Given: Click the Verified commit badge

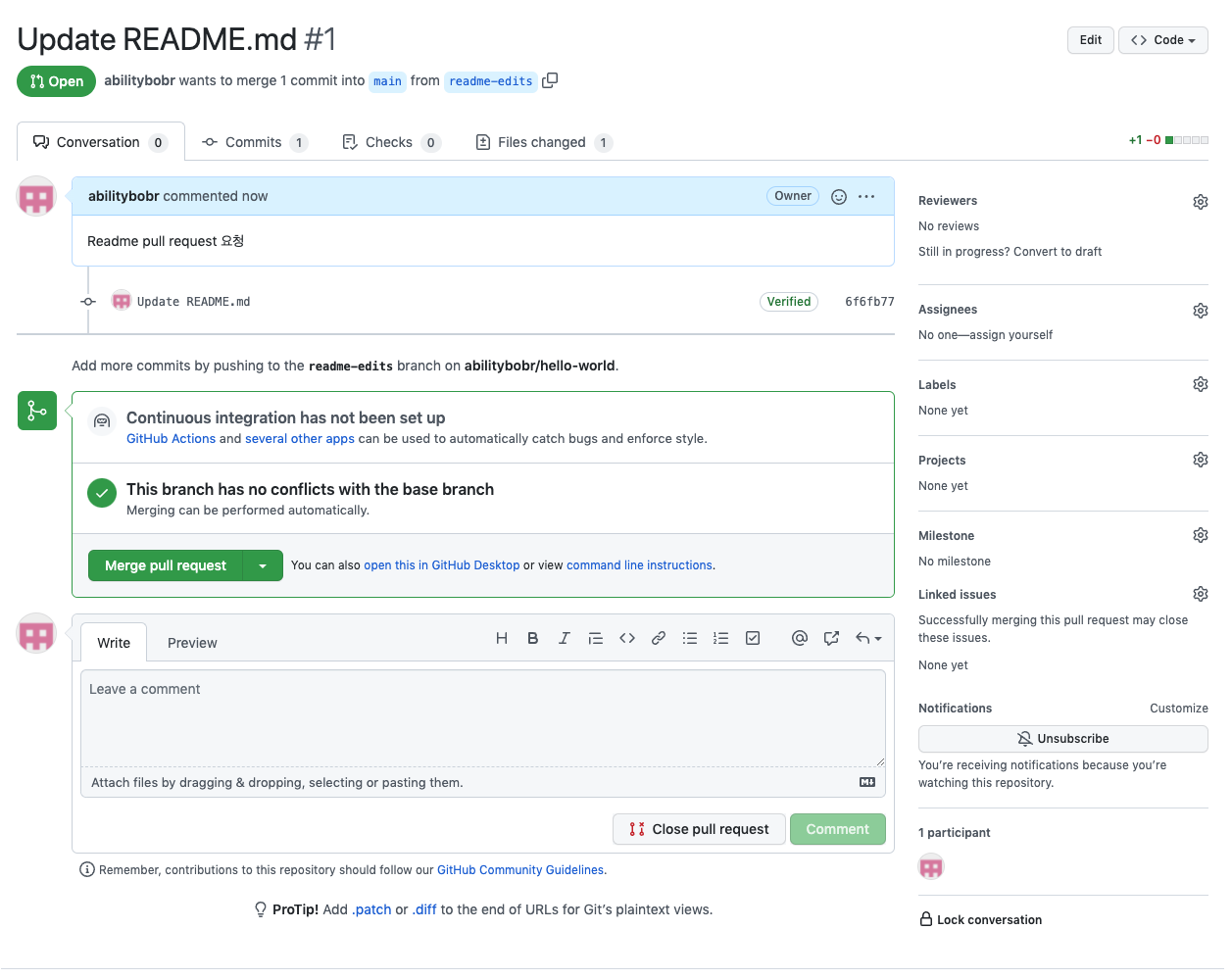Looking at the screenshot, I should tap(789, 302).
